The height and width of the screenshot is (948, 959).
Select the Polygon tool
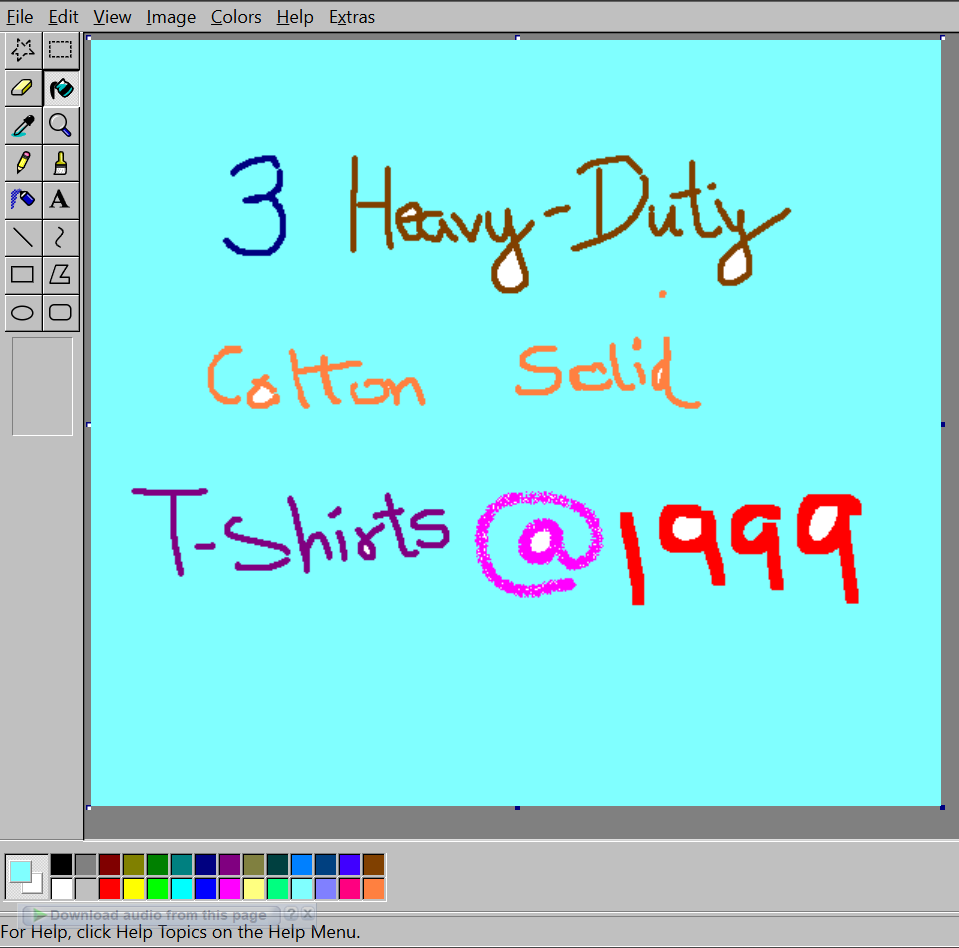point(61,275)
